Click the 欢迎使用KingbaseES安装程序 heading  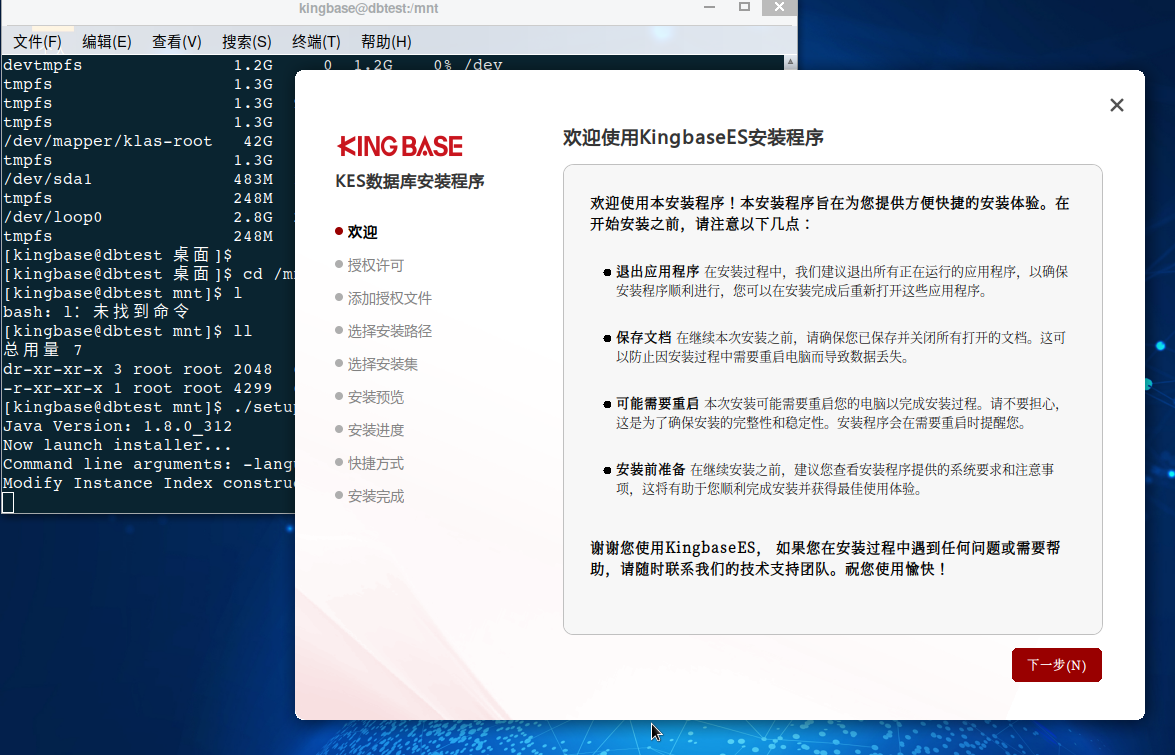pos(693,138)
